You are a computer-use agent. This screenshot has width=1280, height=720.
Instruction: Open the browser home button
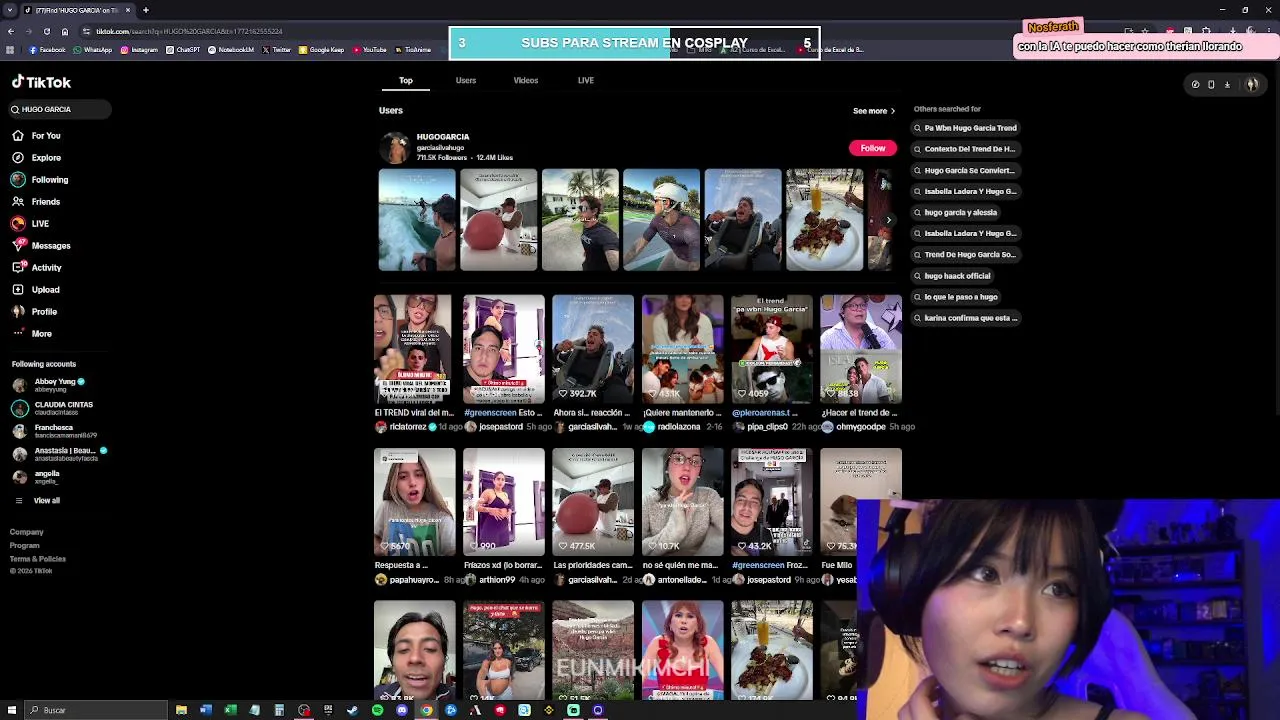64,31
